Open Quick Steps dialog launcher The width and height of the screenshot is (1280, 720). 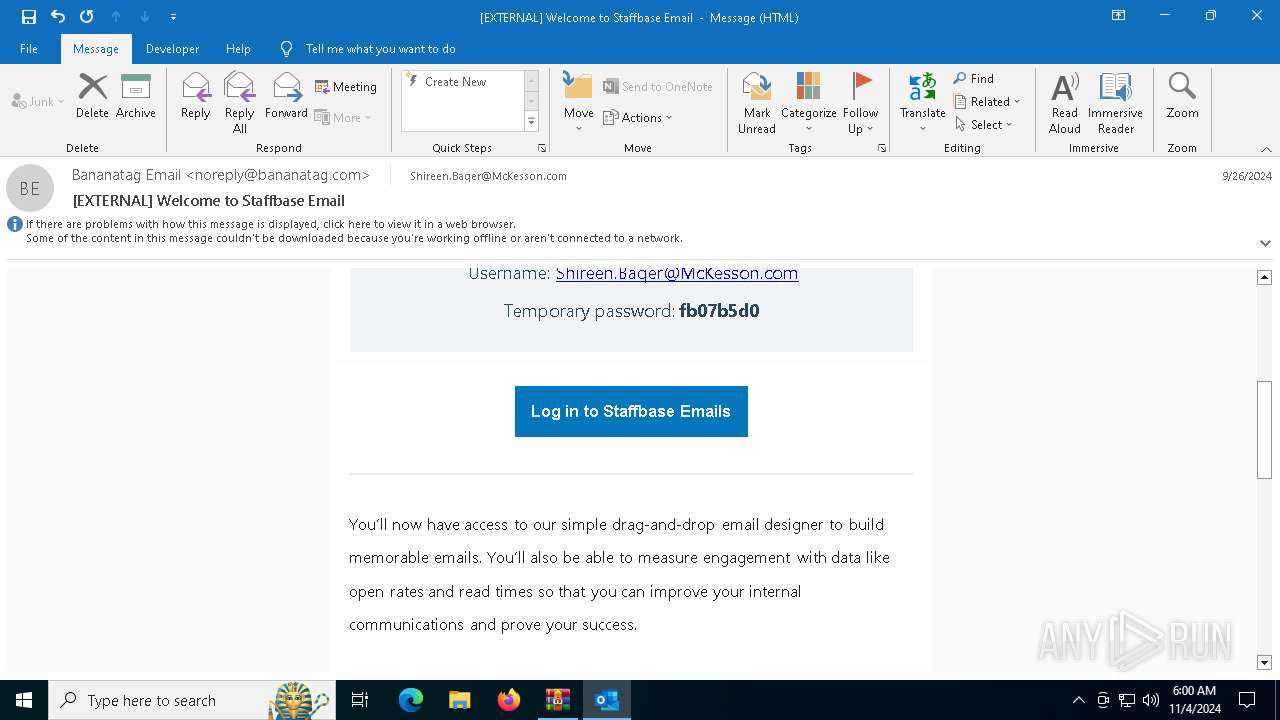542,148
